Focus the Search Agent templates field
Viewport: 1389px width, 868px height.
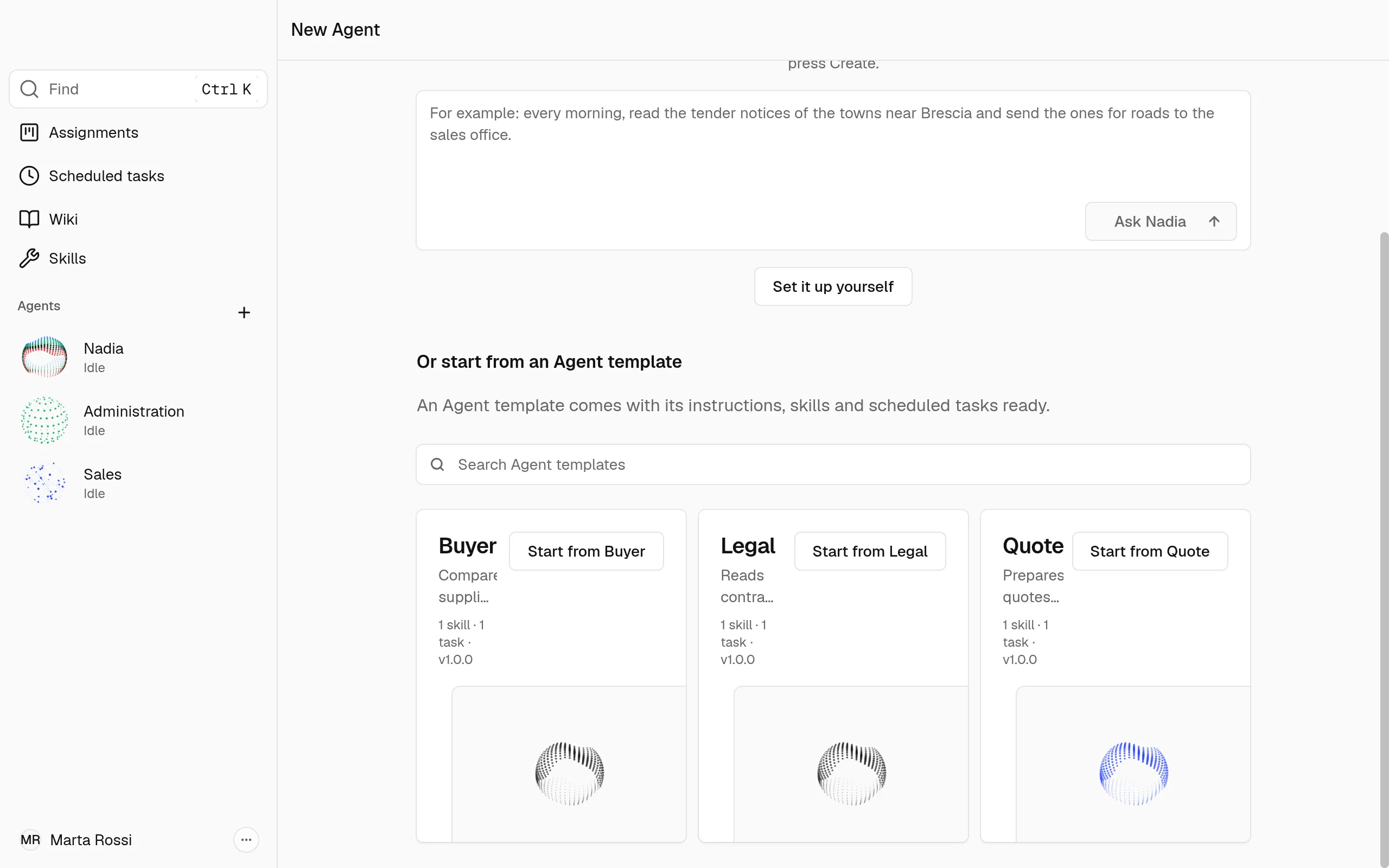833,464
